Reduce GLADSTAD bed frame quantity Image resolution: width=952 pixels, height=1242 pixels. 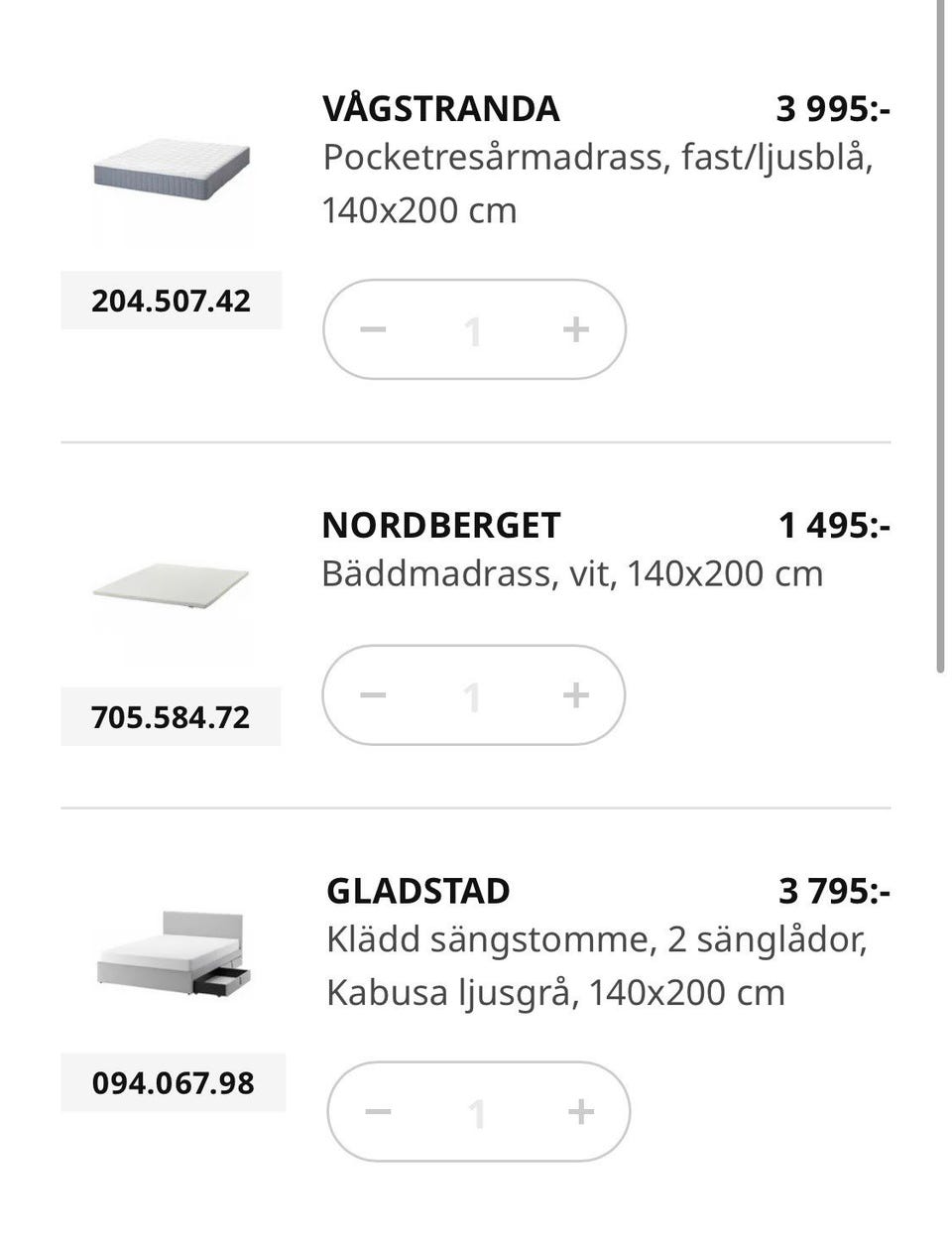[378, 1111]
